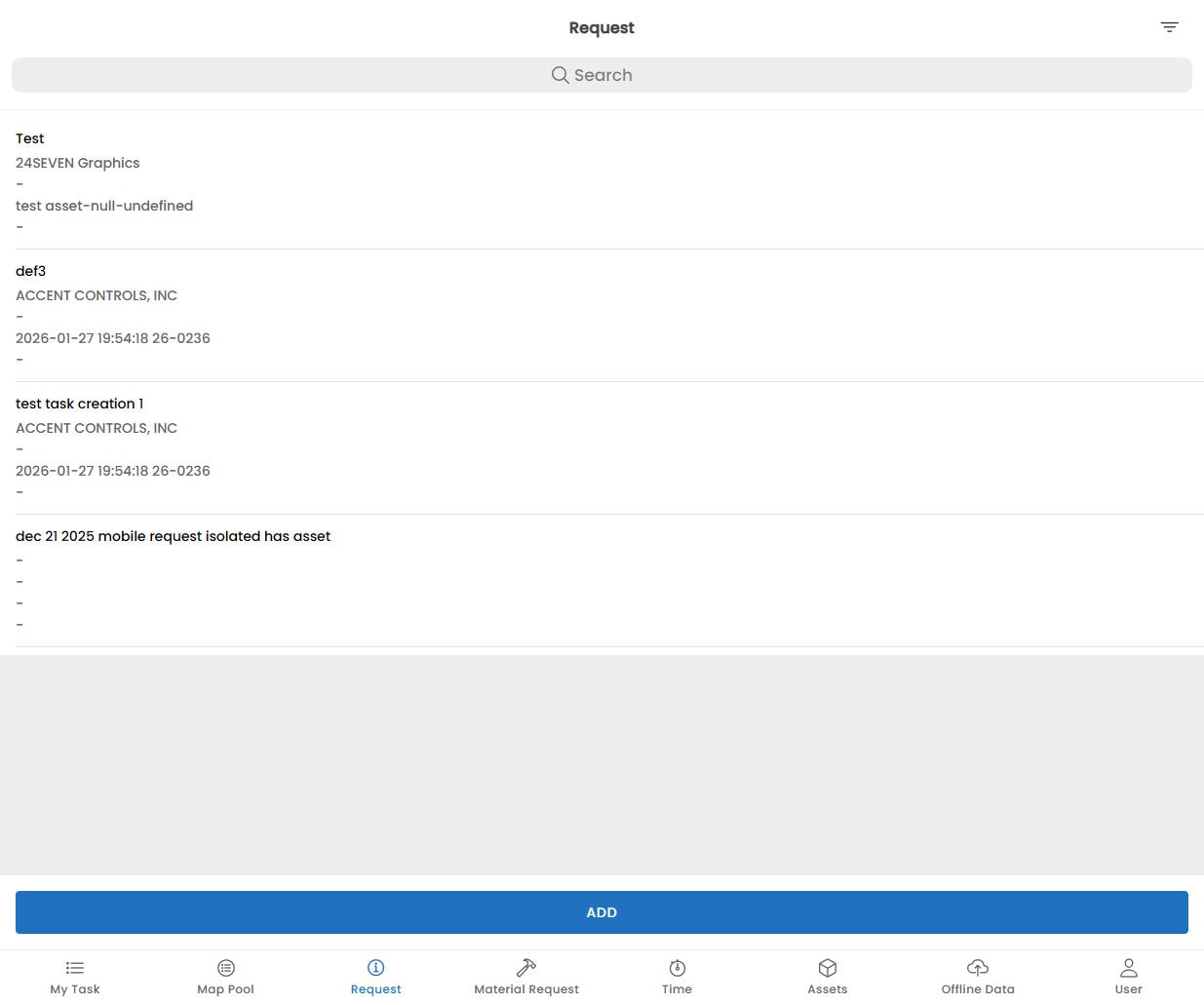Select date 2026-01-27 under def3

(113, 338)
